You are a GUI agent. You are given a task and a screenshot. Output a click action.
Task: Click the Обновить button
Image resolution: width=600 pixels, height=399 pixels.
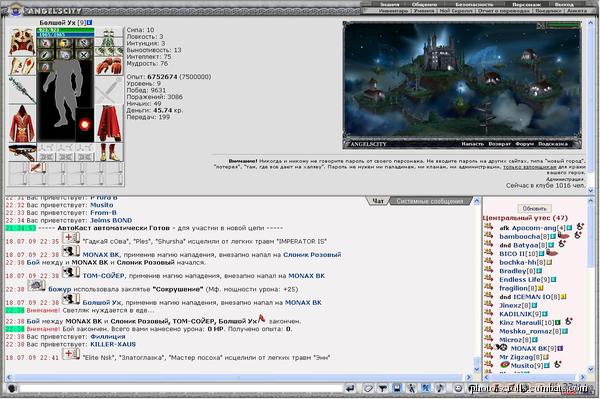pos(534,208)
